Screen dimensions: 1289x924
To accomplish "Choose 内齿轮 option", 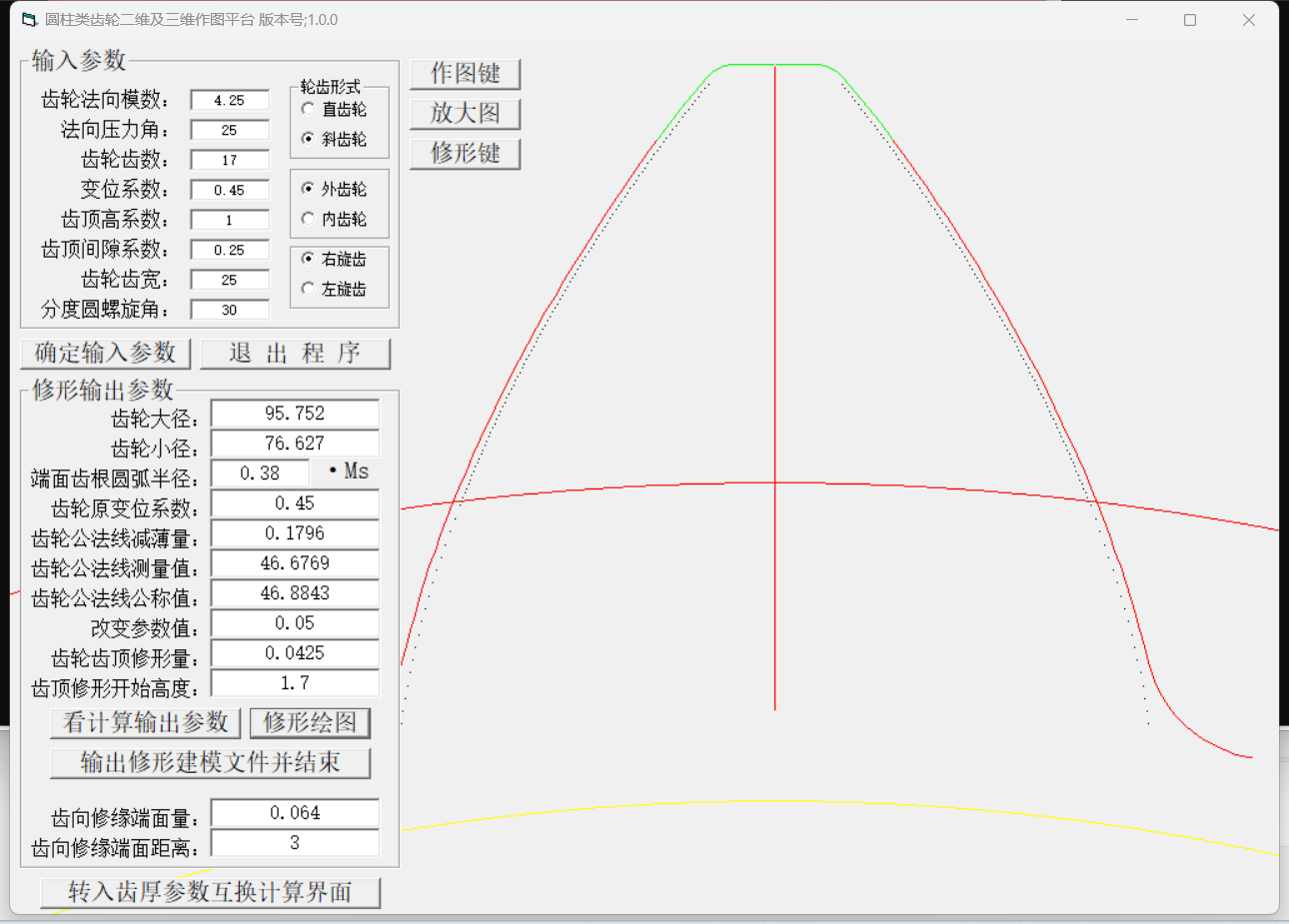I will coord(334,219).
